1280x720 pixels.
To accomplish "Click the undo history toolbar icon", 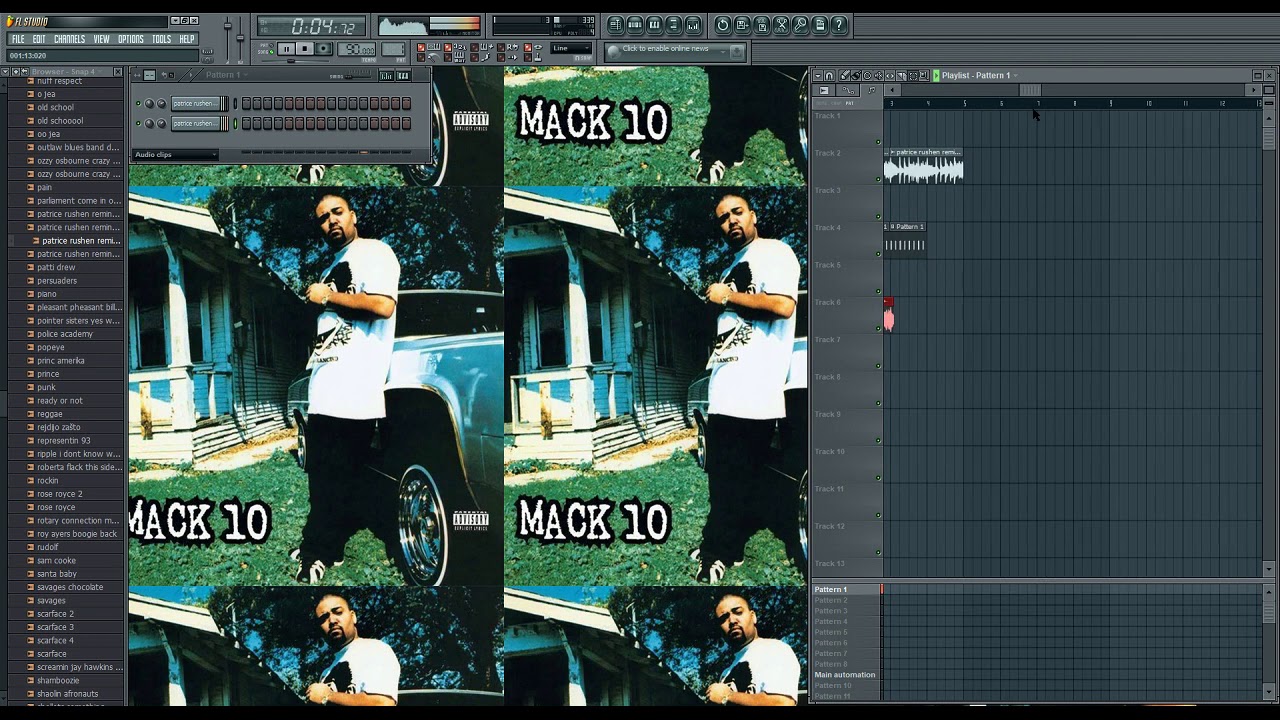I will [723, 25].
